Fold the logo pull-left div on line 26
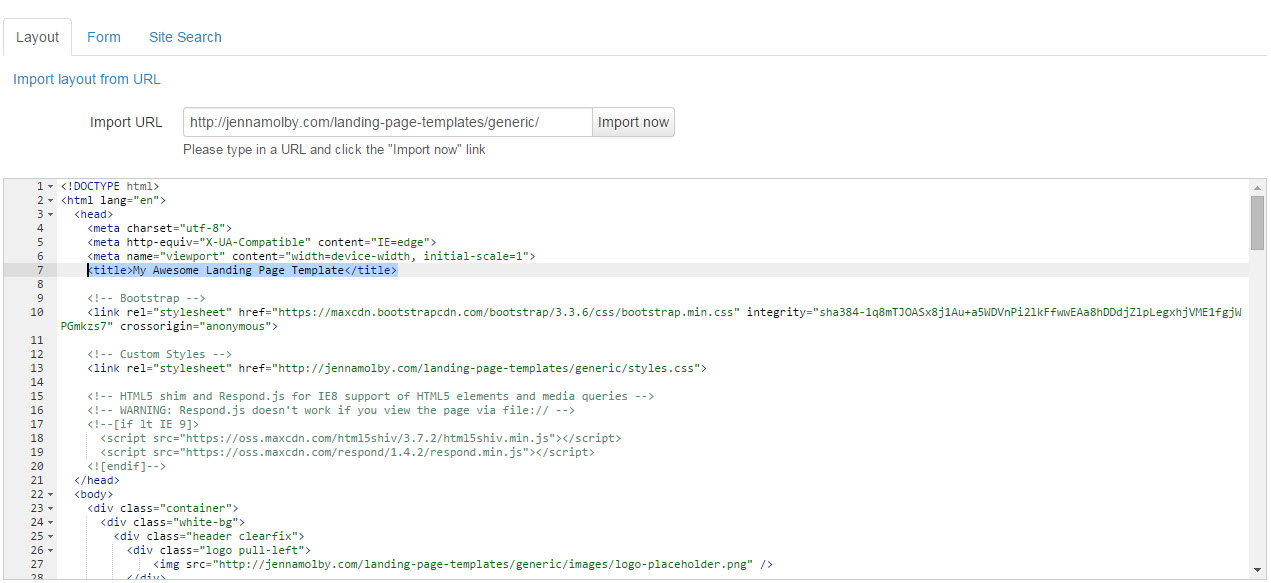This screenshot has height=583, width=1271. pyautogui.click(x=51, y=551)
